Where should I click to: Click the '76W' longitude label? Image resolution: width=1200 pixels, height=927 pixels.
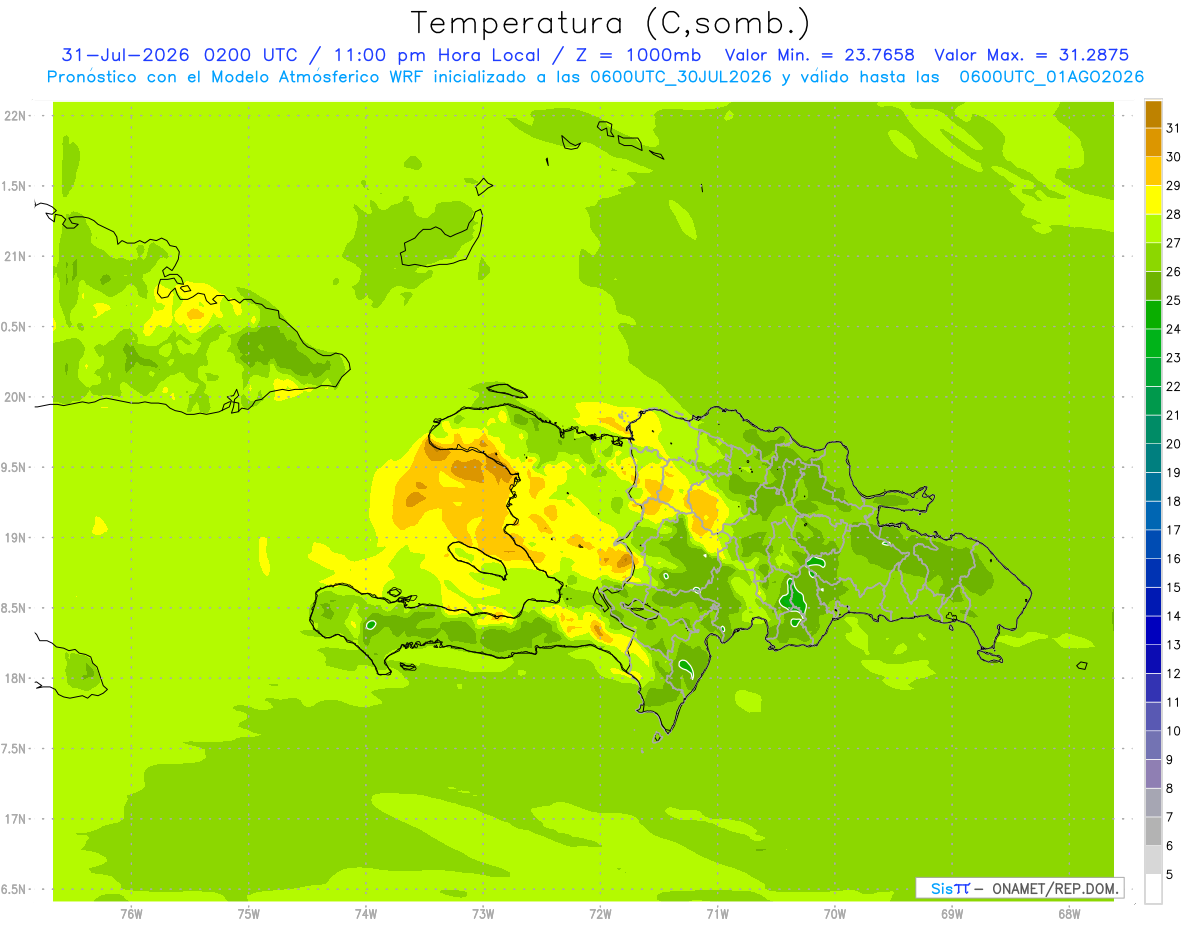click(131, 914)
